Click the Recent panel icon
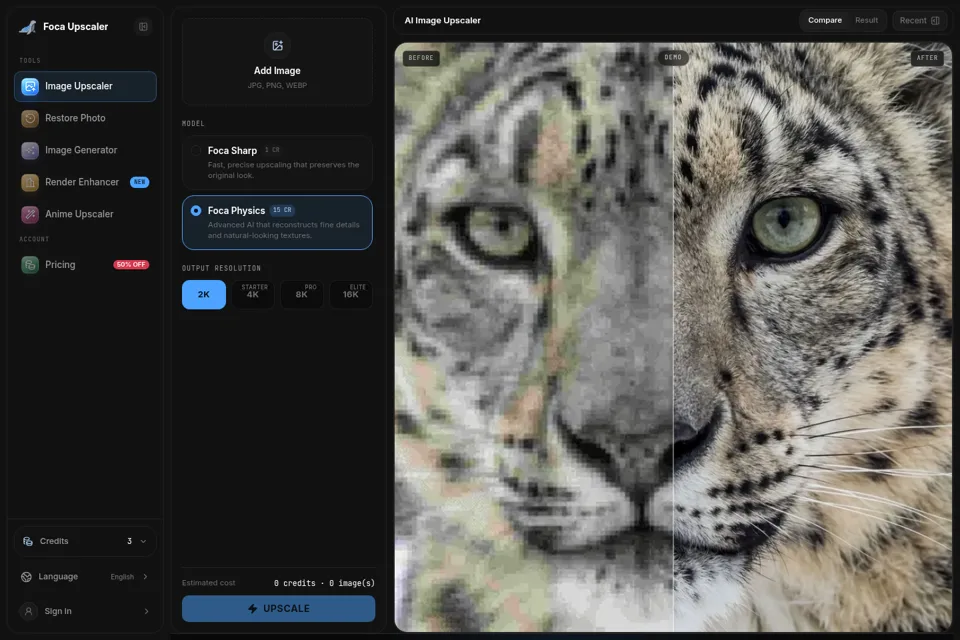The width and height of the screenshot is (960, 640). pos(935,20)
